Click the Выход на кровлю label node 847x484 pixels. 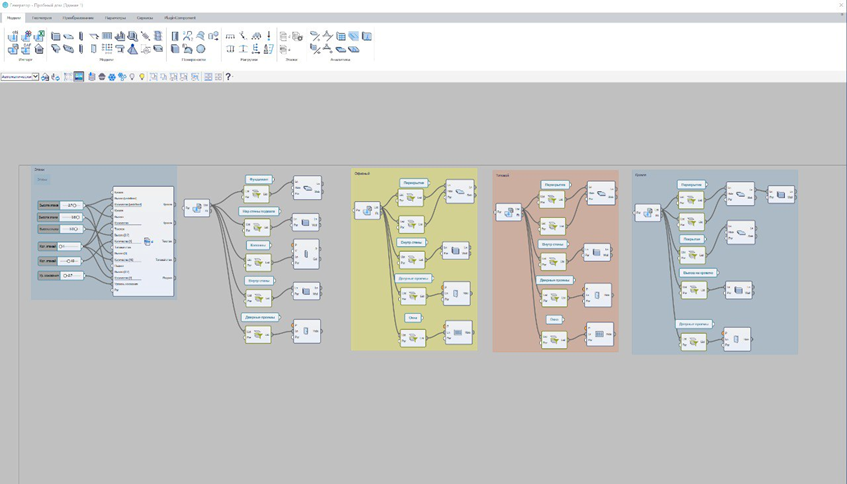pos(698,273)
